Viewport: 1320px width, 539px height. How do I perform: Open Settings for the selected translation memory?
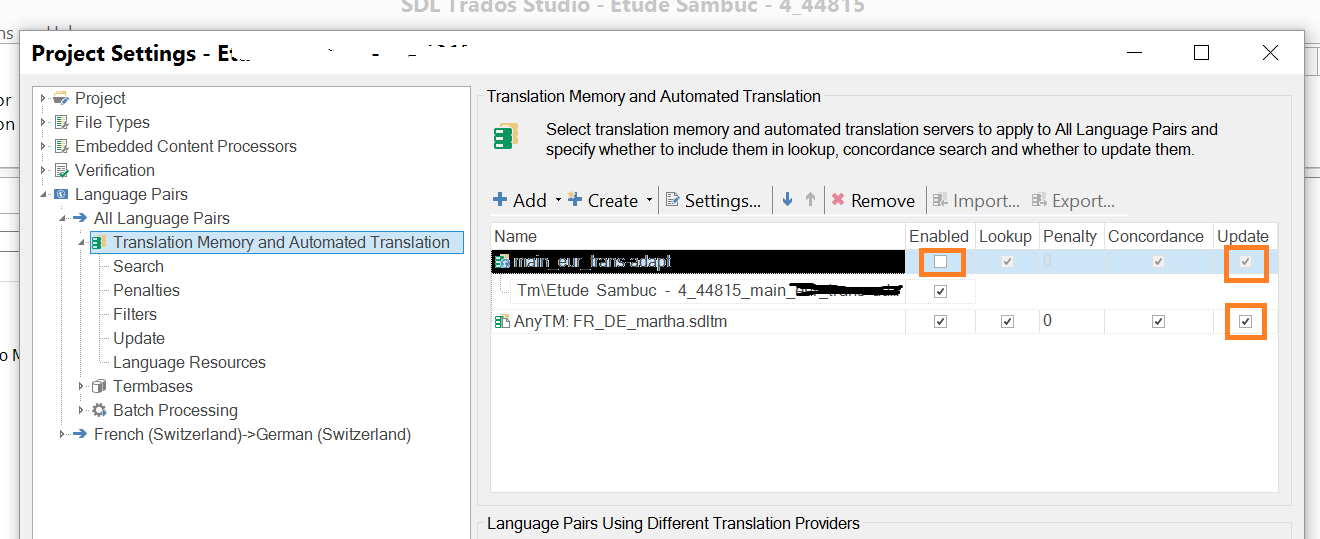point(713,200)
